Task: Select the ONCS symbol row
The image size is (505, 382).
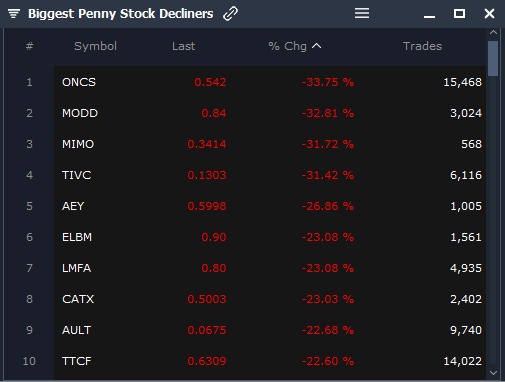Action: (x=270, y=82)
